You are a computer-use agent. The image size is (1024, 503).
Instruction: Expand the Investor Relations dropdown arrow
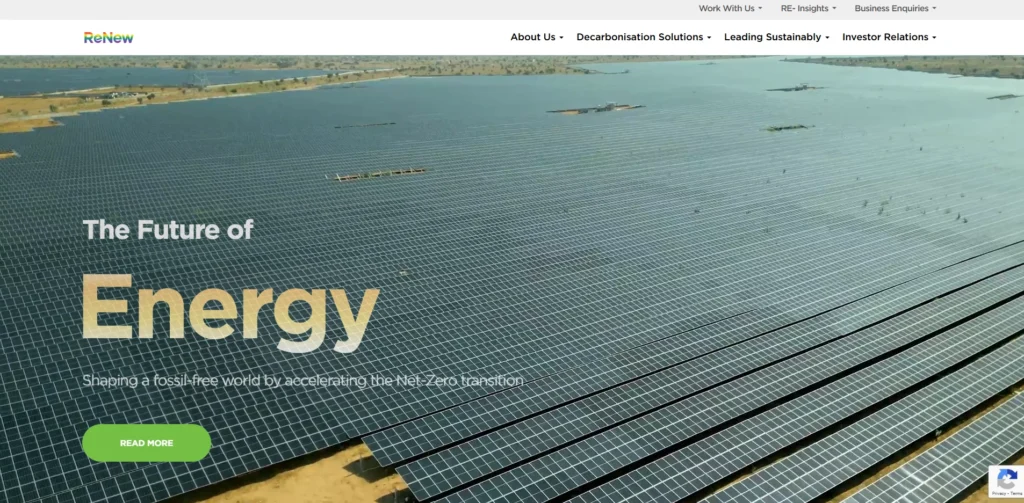click(934, 38)
